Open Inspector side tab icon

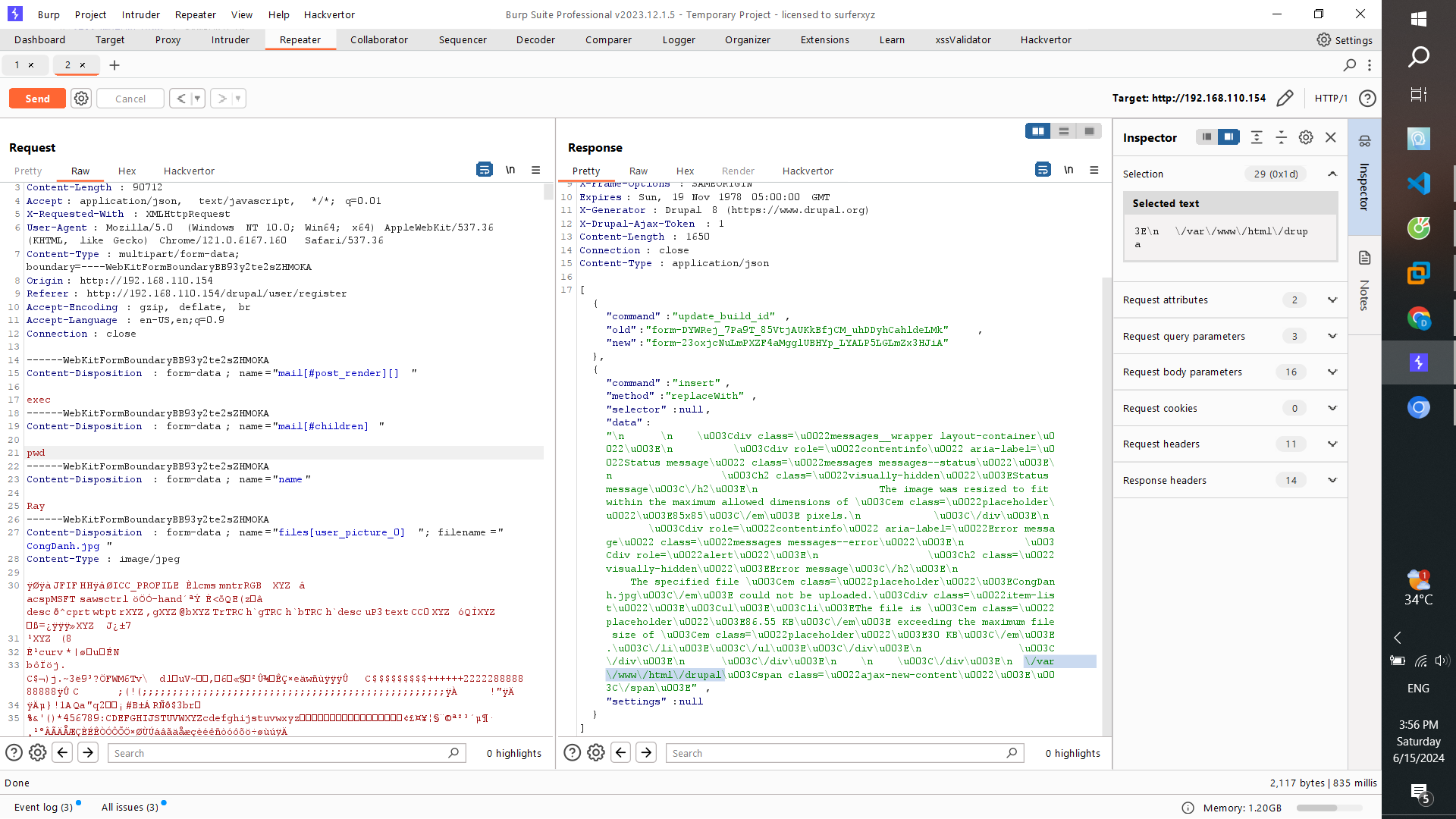(x=1365, y=141)
